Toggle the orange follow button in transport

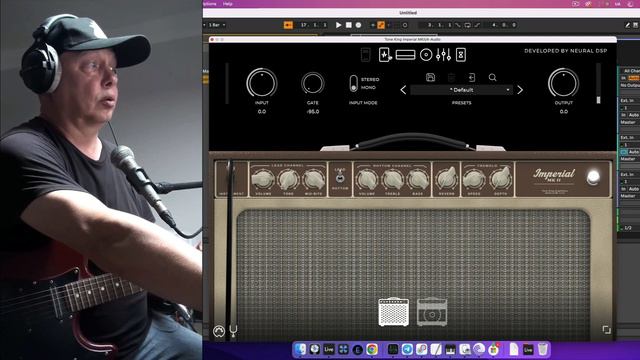(x=288, y=25)
